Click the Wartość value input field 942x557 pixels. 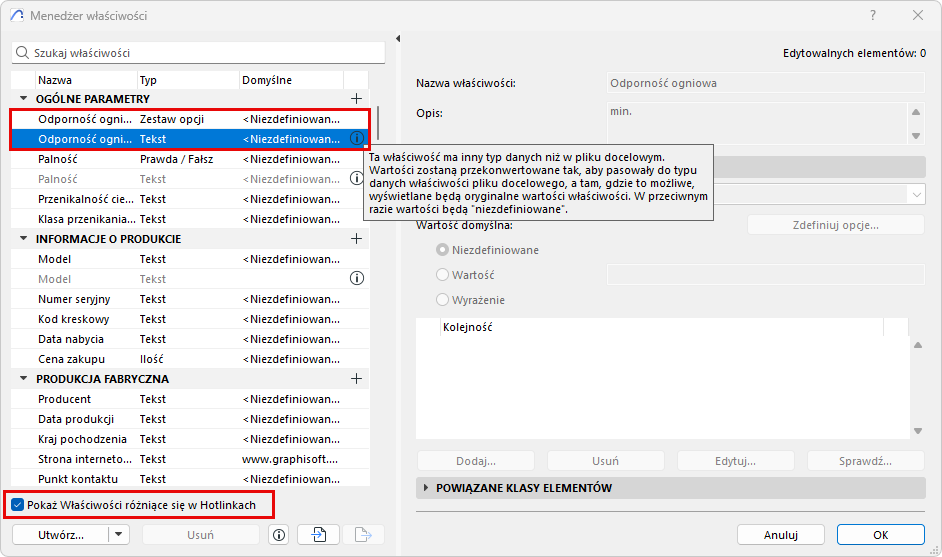pyautogui.click(x=765, y=275)
